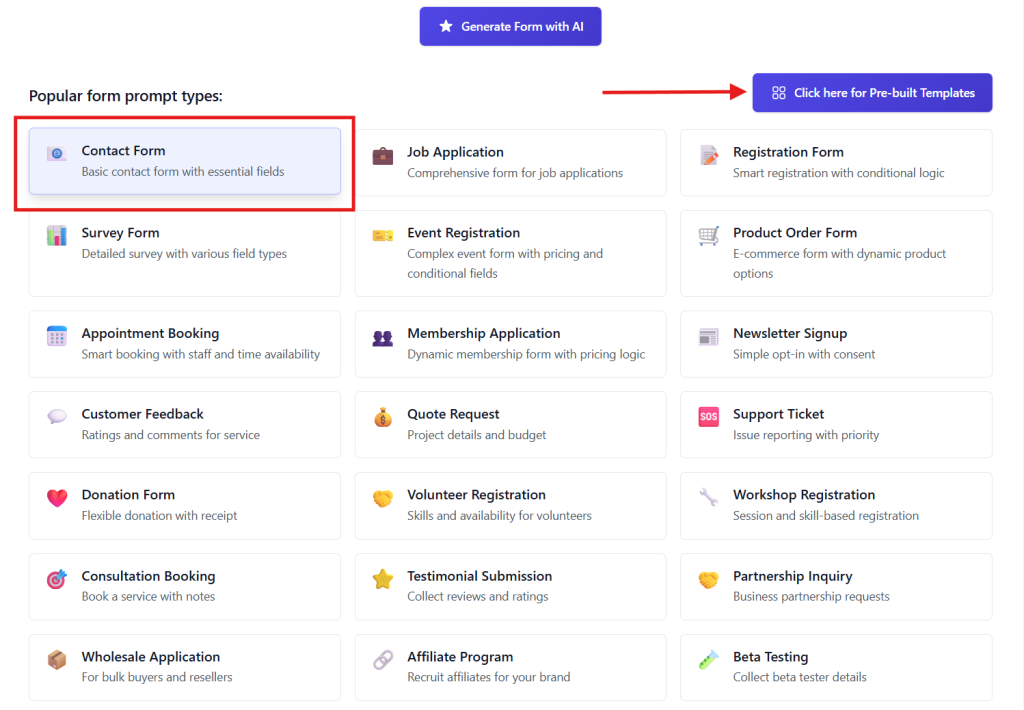Click 'Recruit affiliates for your brand' description
The image size is (1024, 710).
(488, 677)
